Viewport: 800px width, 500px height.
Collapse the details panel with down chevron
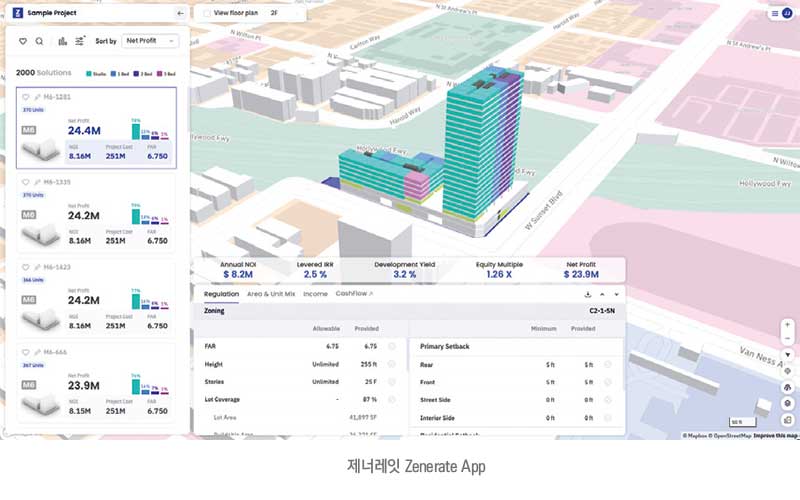(616, 294)
